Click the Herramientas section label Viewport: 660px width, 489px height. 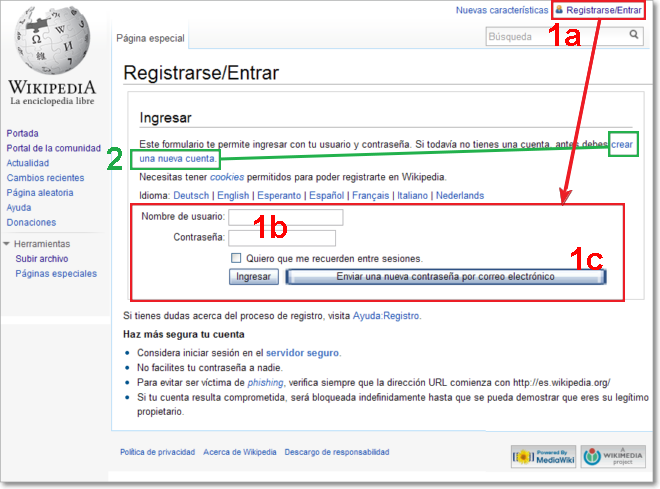tap(42, 244)
